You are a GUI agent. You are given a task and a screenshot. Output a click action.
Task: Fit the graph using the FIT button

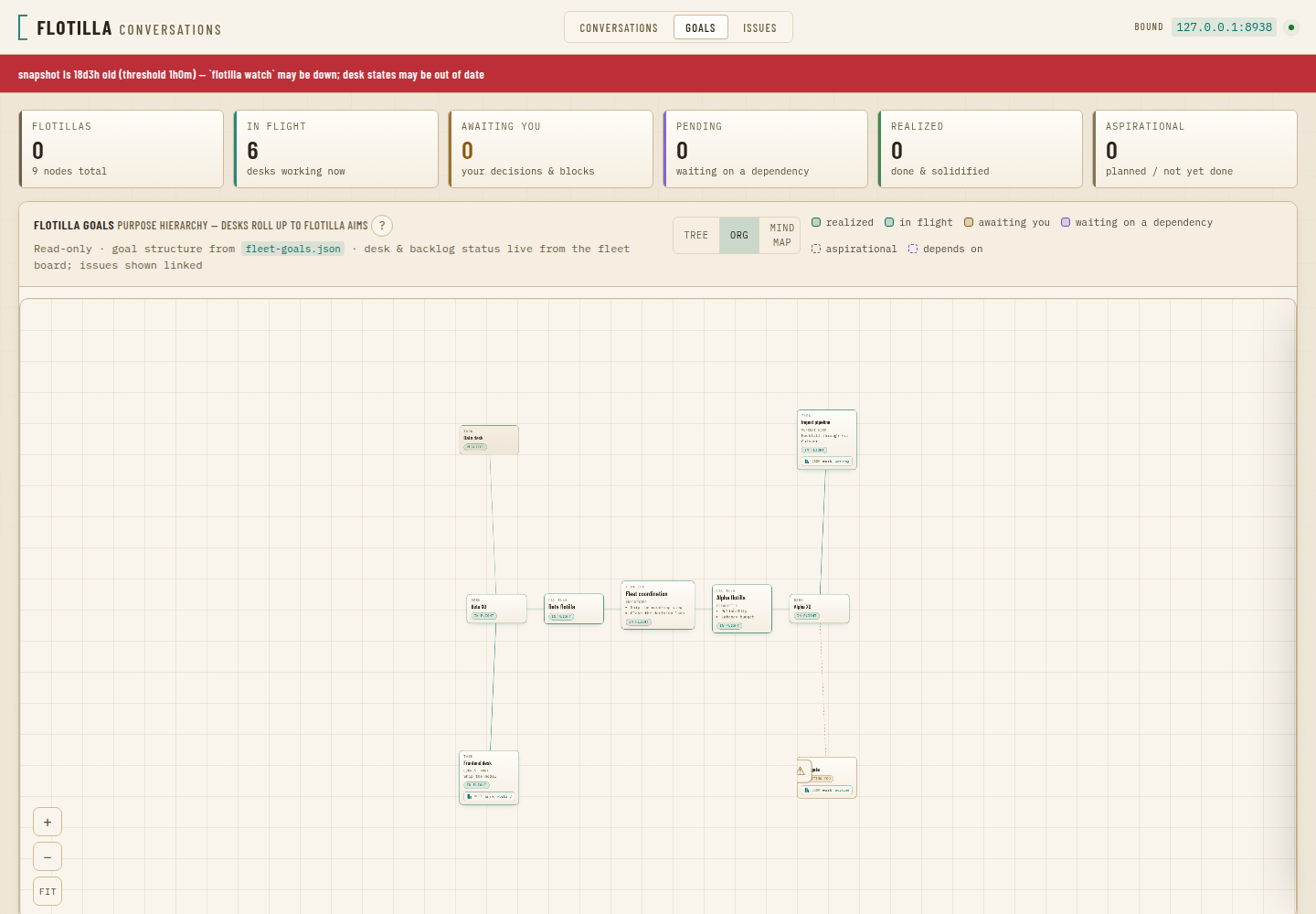[x=48, y=891]
